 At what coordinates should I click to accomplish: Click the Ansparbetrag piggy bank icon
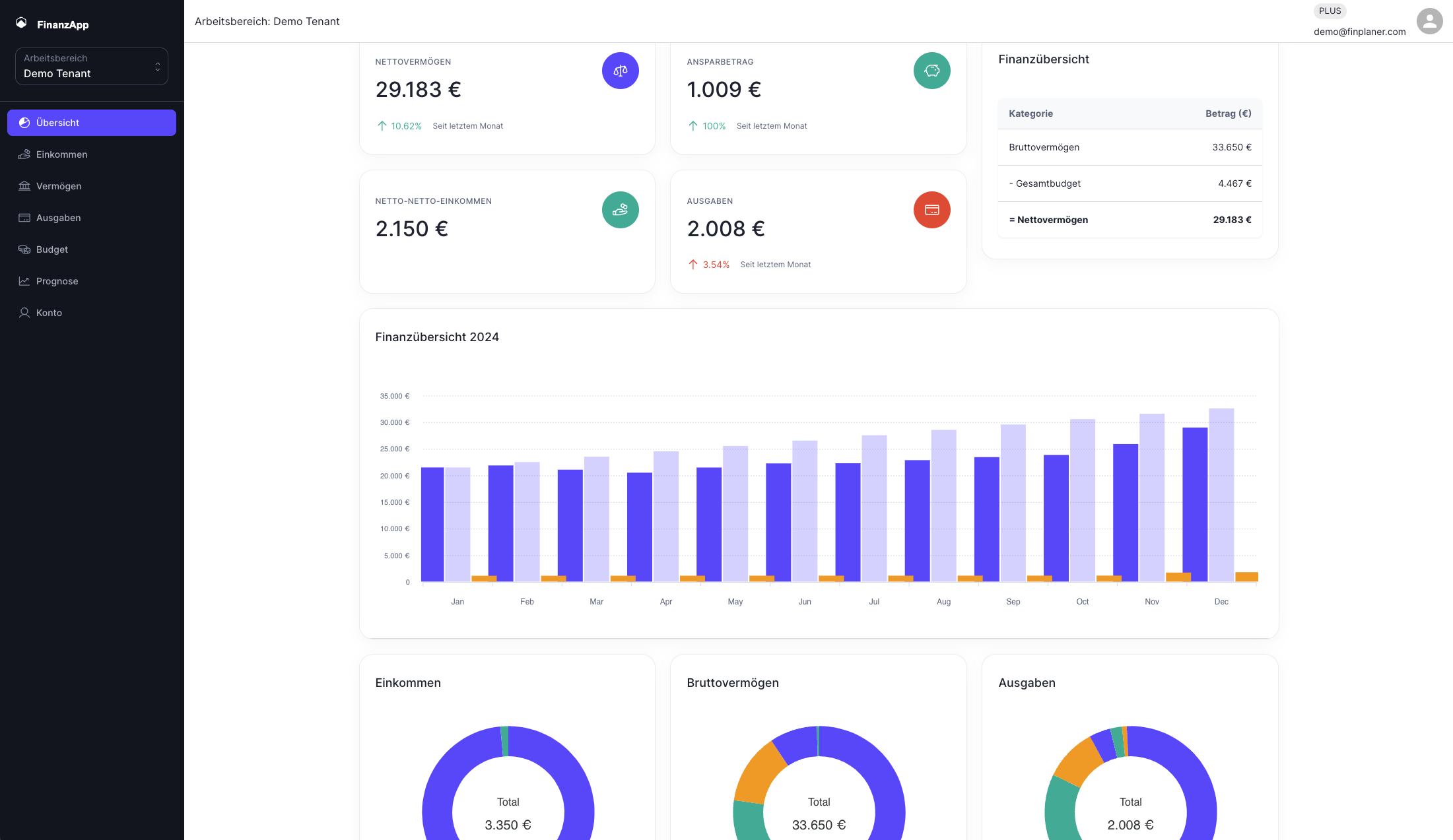pos(931,71)
